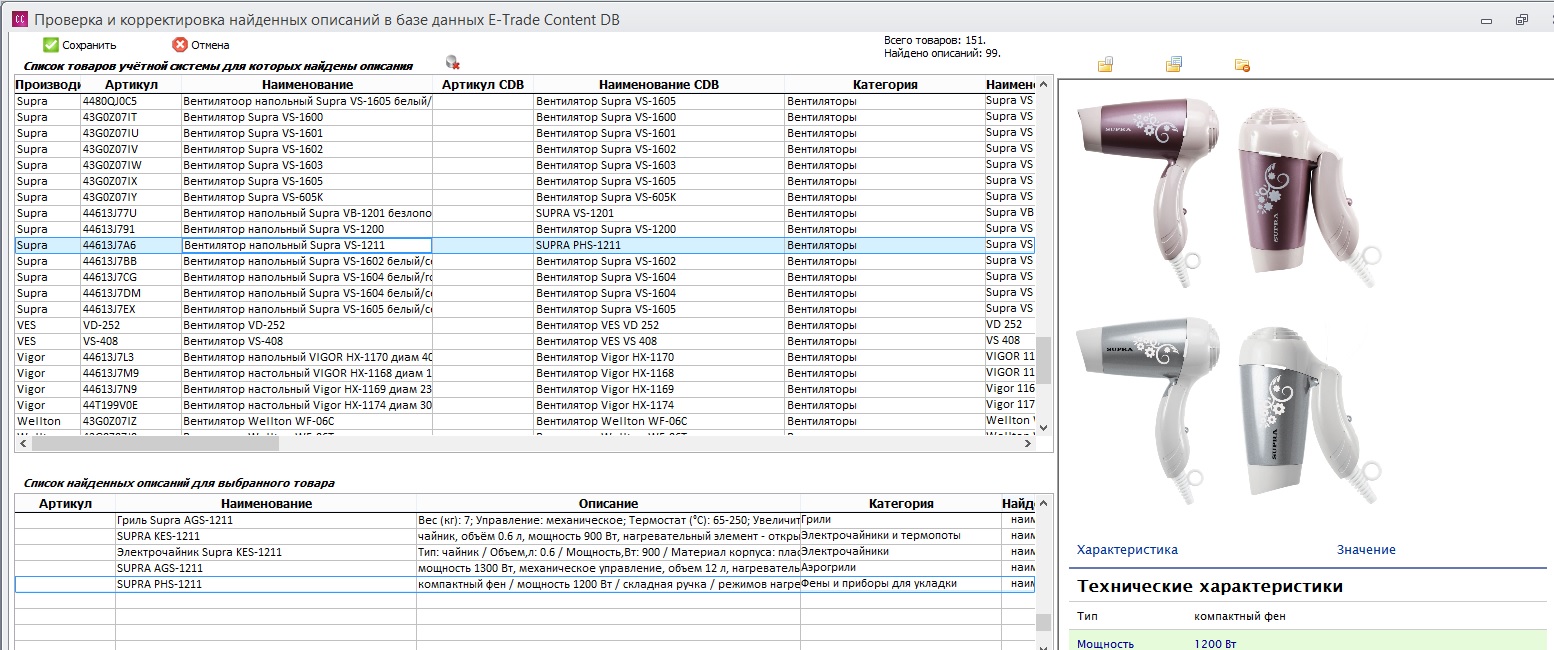Screen dimensions: 1554x650
Task: Select the row with article 4480QJ0C5
Action: (525, 101)
